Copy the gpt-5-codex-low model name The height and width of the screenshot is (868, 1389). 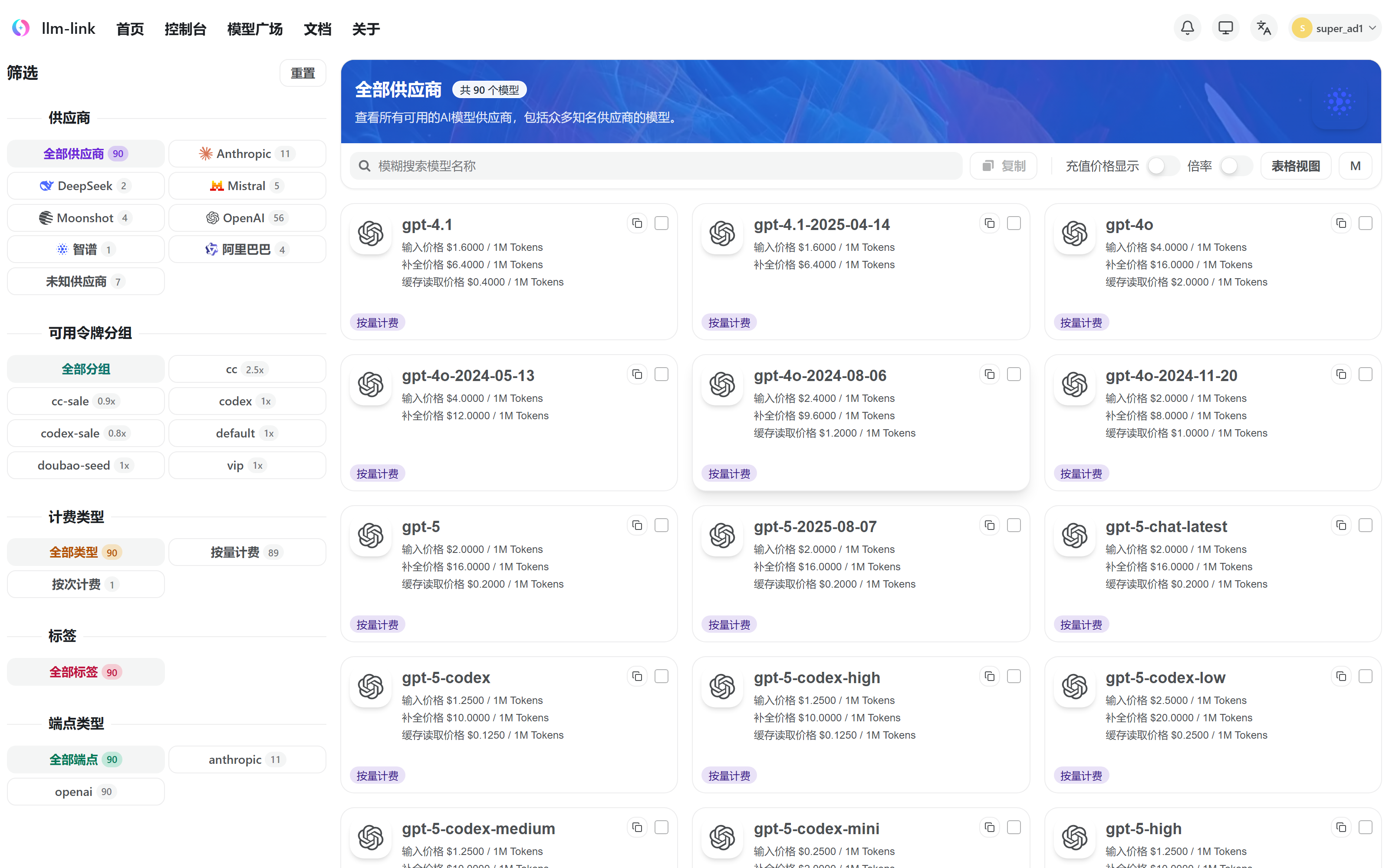pos(1341,676)
